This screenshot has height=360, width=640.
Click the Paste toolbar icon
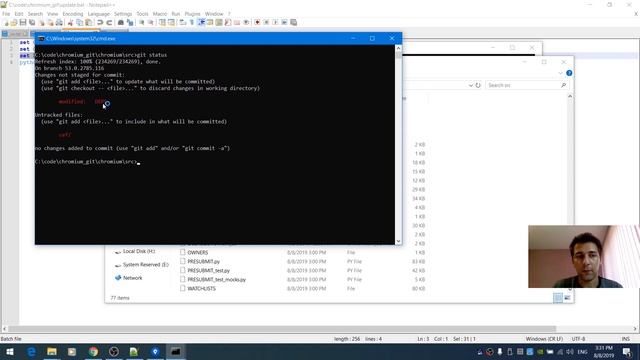88,22
